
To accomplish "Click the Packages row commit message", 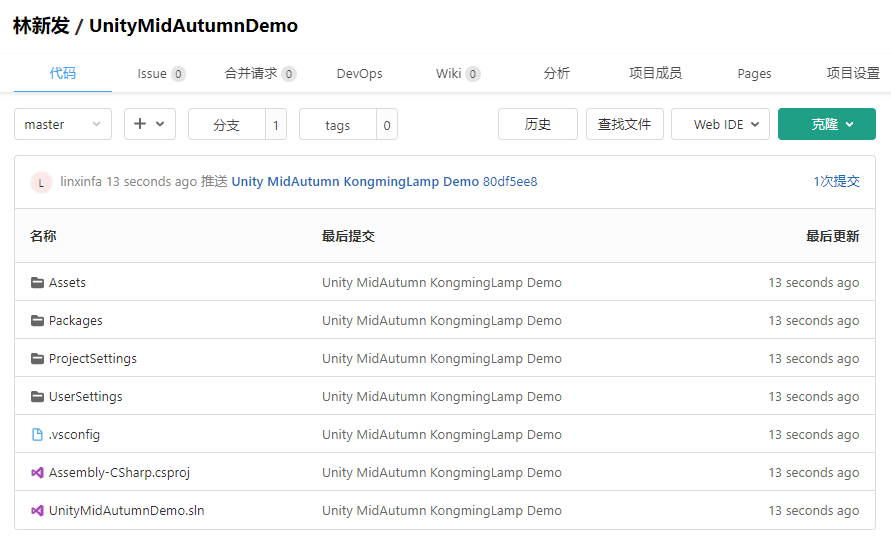I will click(442, 321).
